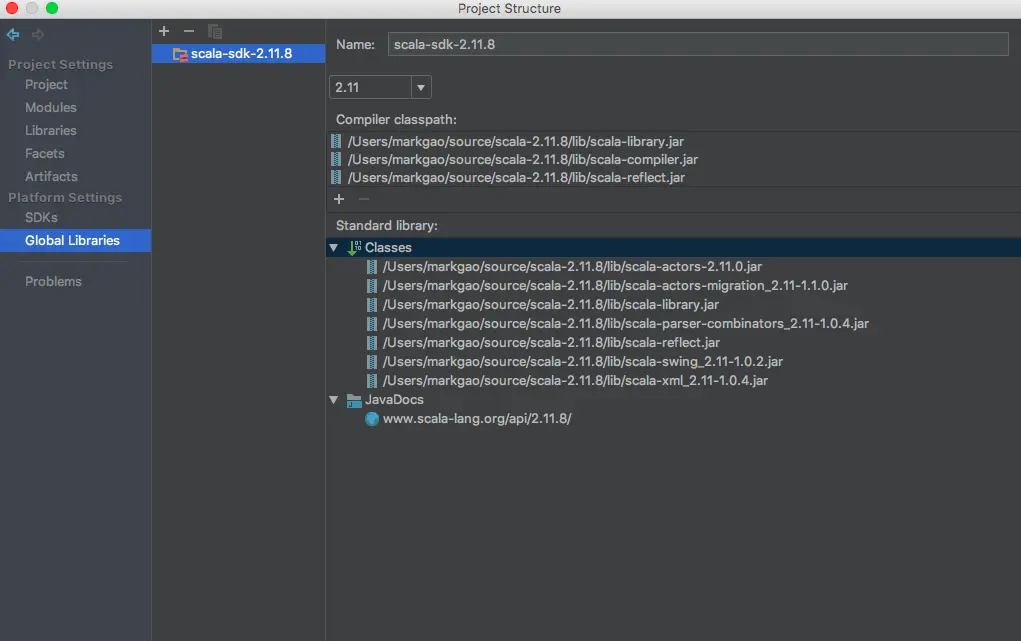Select Global Libraries section
1021x641 pixels.
tap(76, 240)
